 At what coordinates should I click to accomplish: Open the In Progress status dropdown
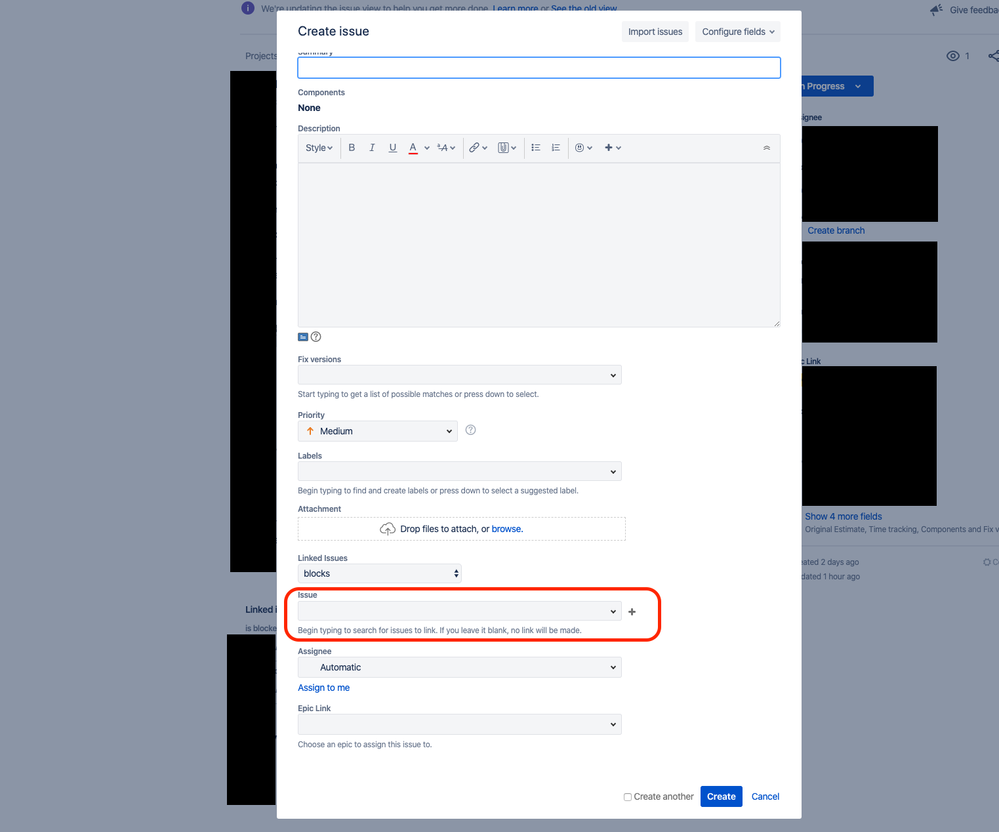[x=837, y=86]
